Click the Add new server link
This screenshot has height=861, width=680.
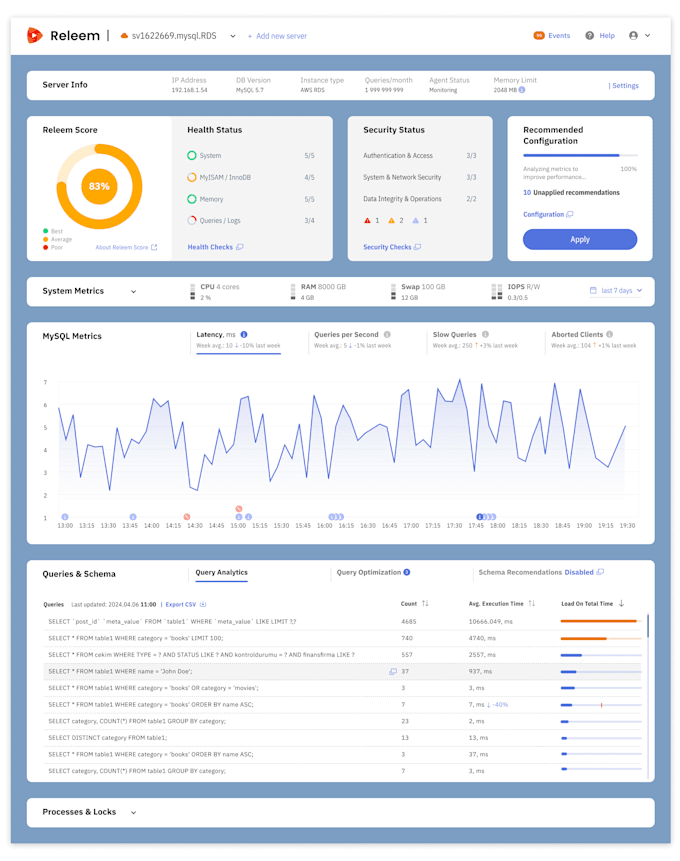[x=277, y=36]
